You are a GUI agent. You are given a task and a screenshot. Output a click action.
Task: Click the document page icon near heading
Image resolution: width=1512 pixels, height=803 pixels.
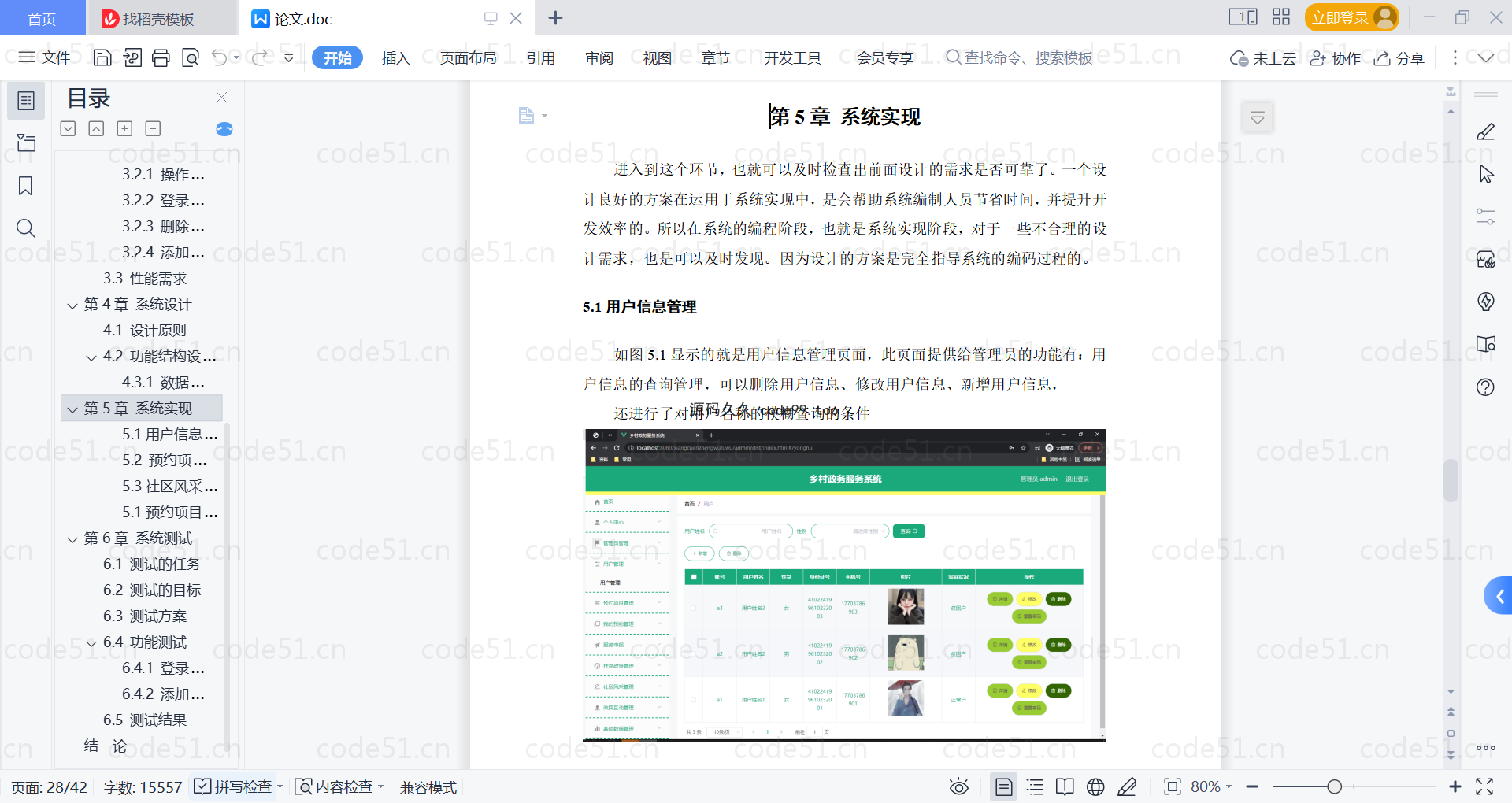[526, 116]
